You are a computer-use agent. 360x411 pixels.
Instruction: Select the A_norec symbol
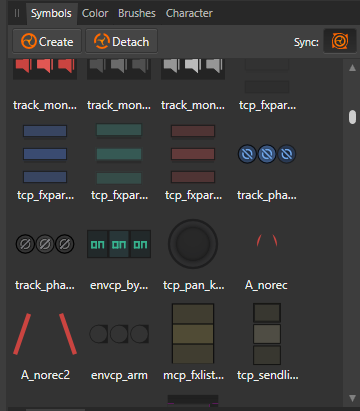point(267,240)
